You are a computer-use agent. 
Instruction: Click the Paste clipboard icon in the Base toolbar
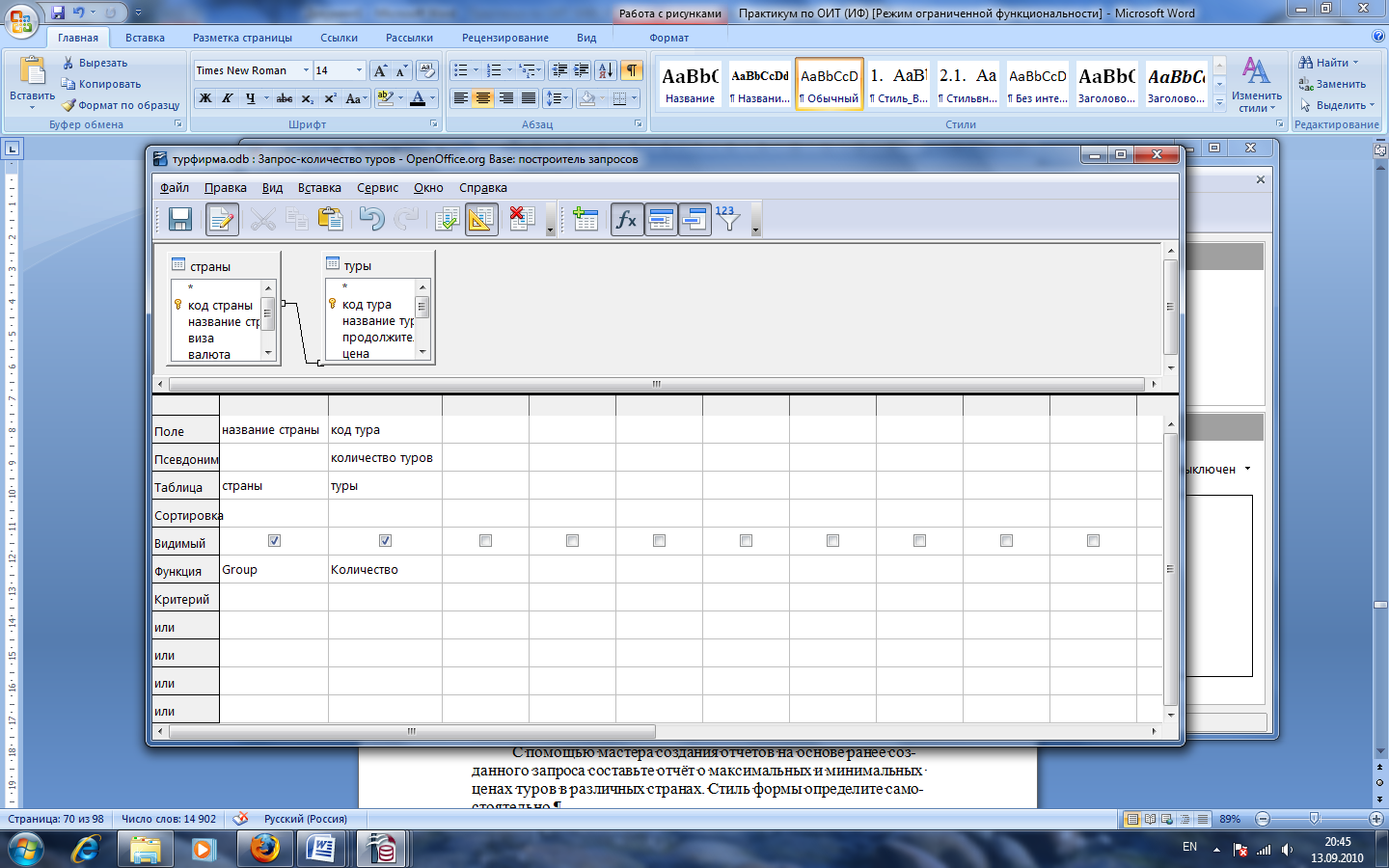click(x=331, y=219)
